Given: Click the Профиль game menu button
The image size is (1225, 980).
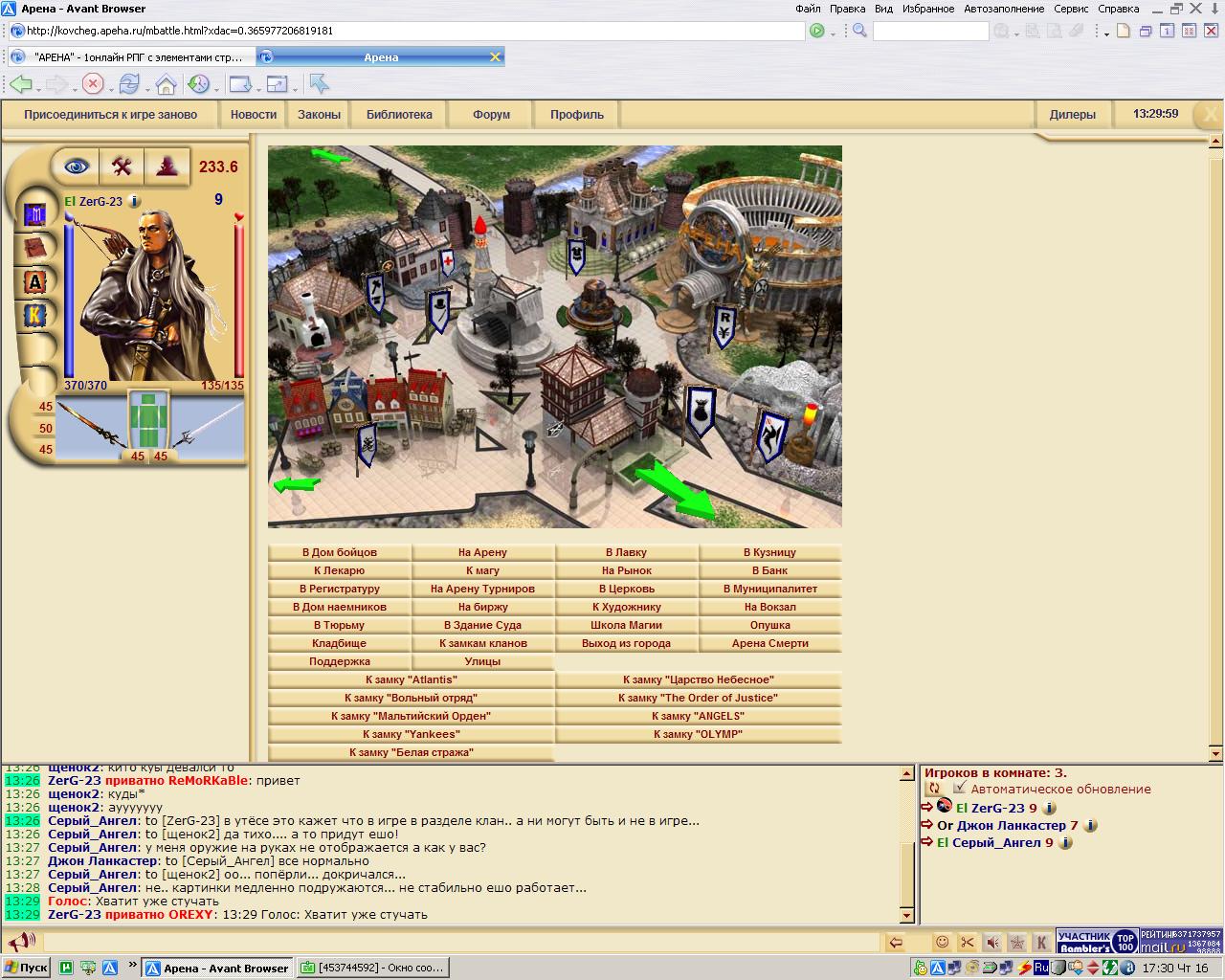Looking at the screenshot, I should click(x=577, y=114).
